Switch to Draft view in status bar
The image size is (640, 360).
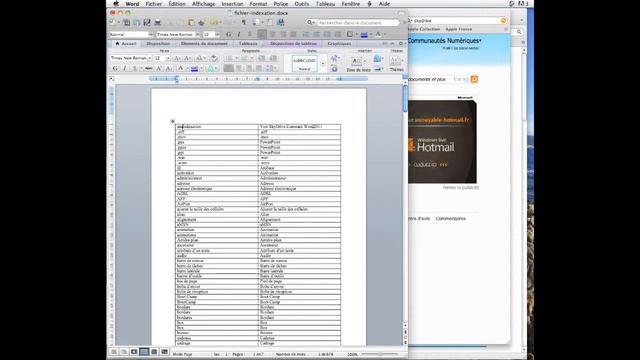tap(114, 351)
